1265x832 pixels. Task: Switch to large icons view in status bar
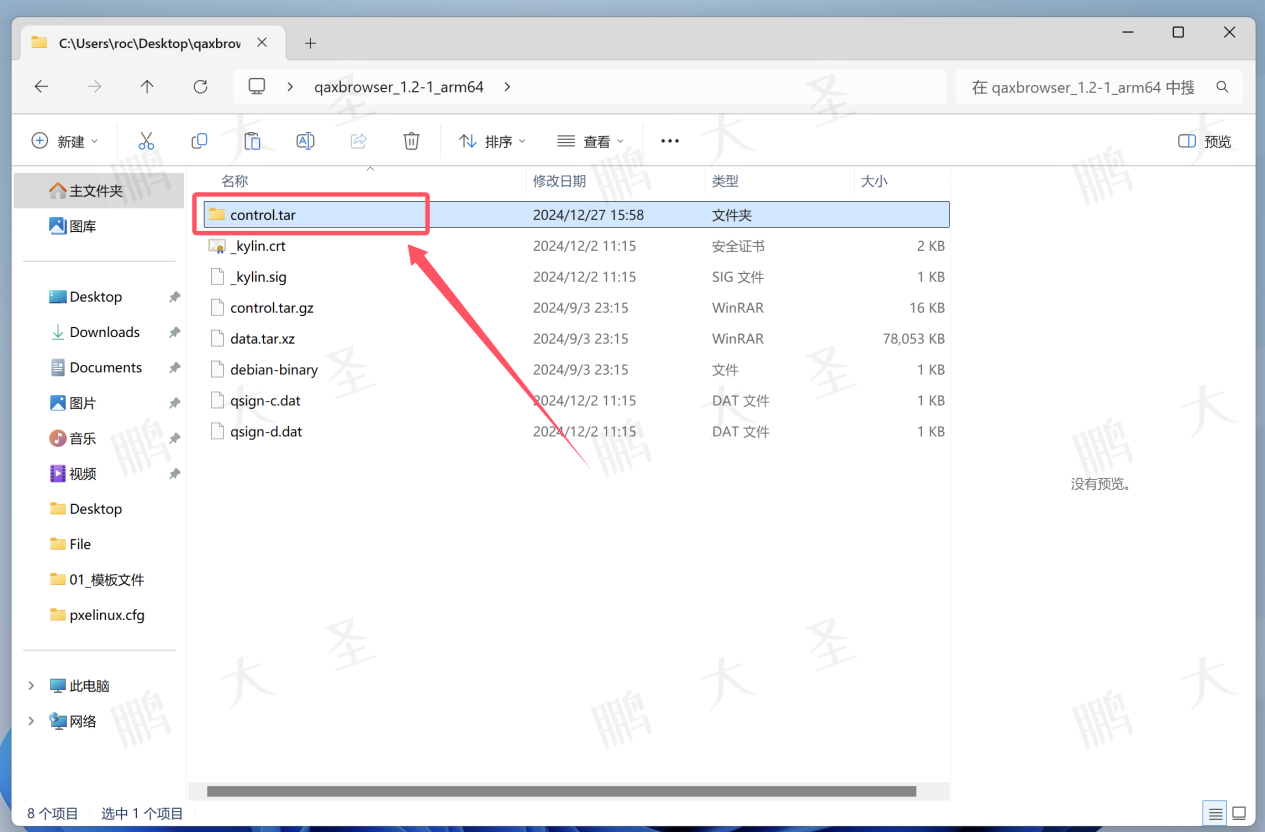coord(1239,813)
